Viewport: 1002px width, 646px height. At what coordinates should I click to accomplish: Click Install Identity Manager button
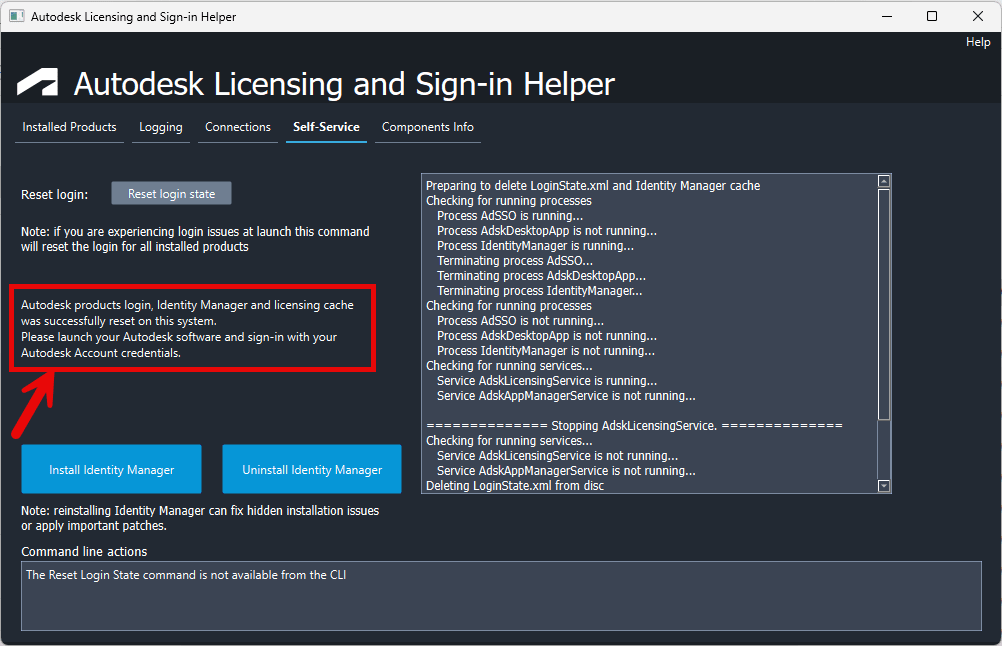(x=111, y=469)
